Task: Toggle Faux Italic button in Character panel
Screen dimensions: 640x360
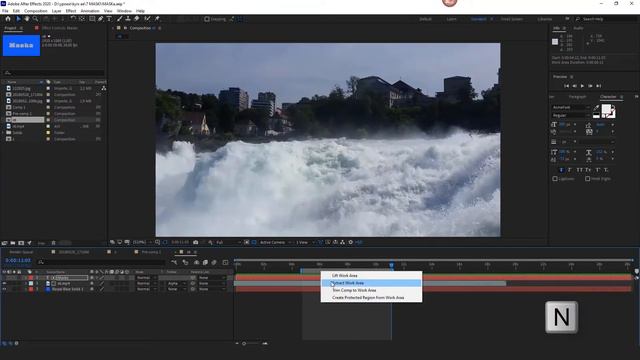Action: 570,170
